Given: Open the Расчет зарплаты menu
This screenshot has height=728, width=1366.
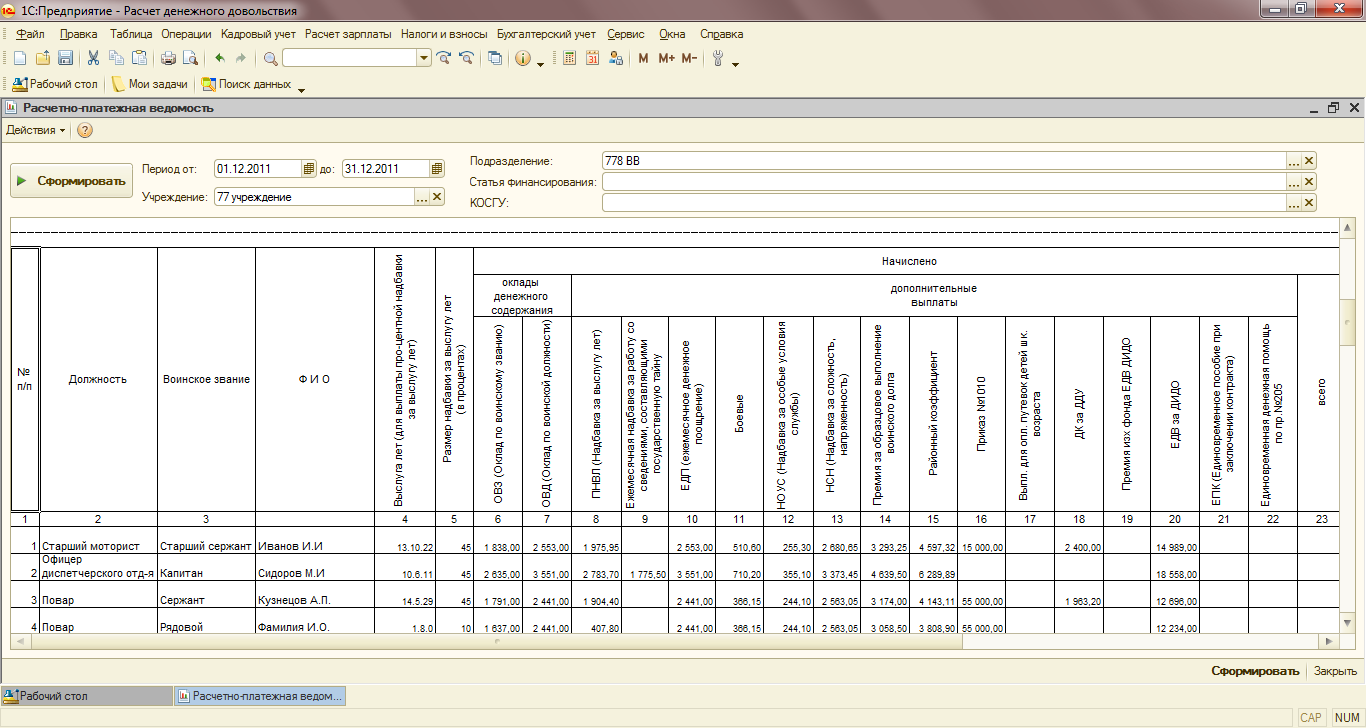Looking at the screenshot, I should pyautogui.click(x=349, y=34).
